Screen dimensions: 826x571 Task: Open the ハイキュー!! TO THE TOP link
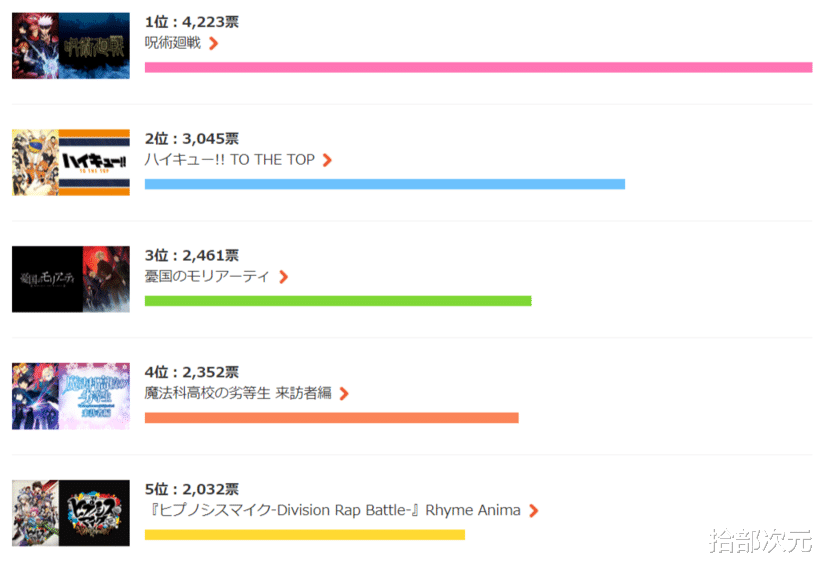click(x=230, y=160)
